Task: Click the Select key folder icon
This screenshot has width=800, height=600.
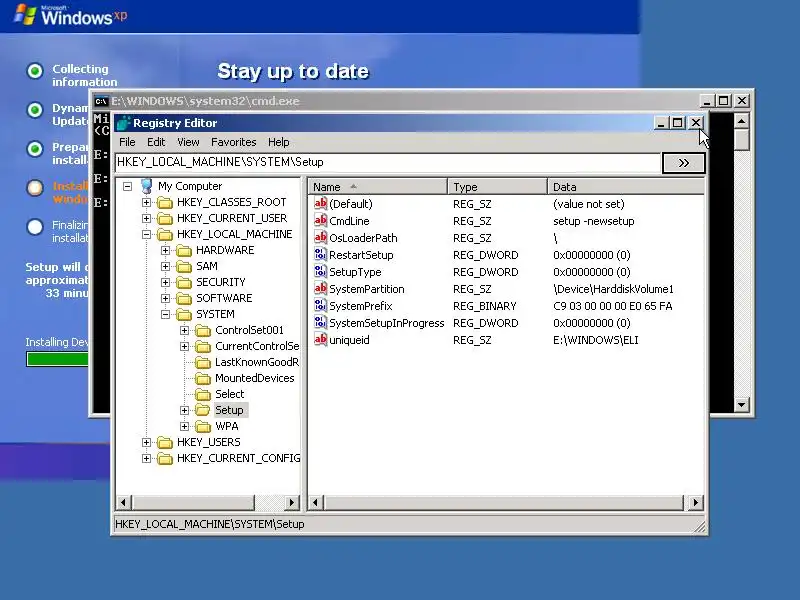Action: point(203,395)
